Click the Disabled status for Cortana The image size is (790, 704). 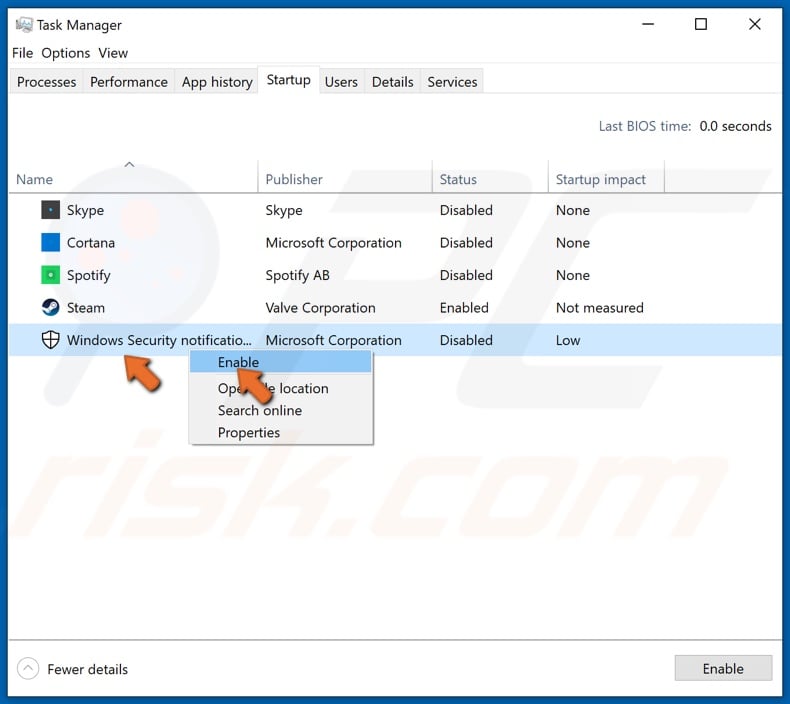(x=466, y=243)
